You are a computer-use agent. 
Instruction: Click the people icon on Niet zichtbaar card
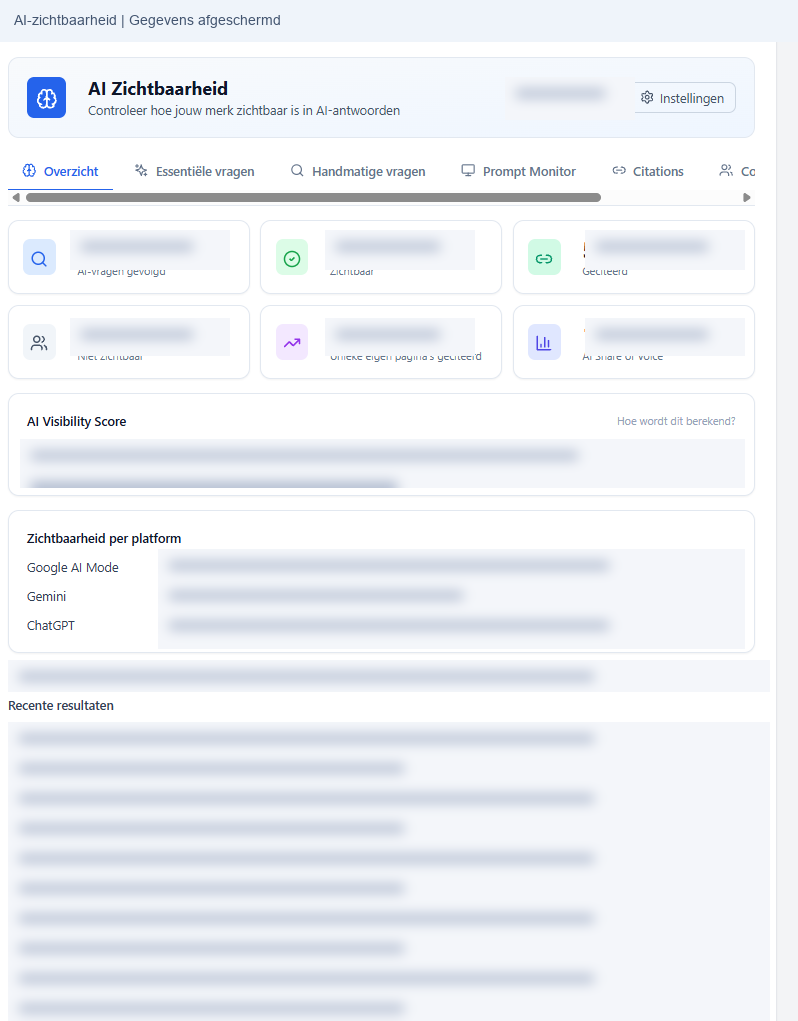click(x=39, y=343)
